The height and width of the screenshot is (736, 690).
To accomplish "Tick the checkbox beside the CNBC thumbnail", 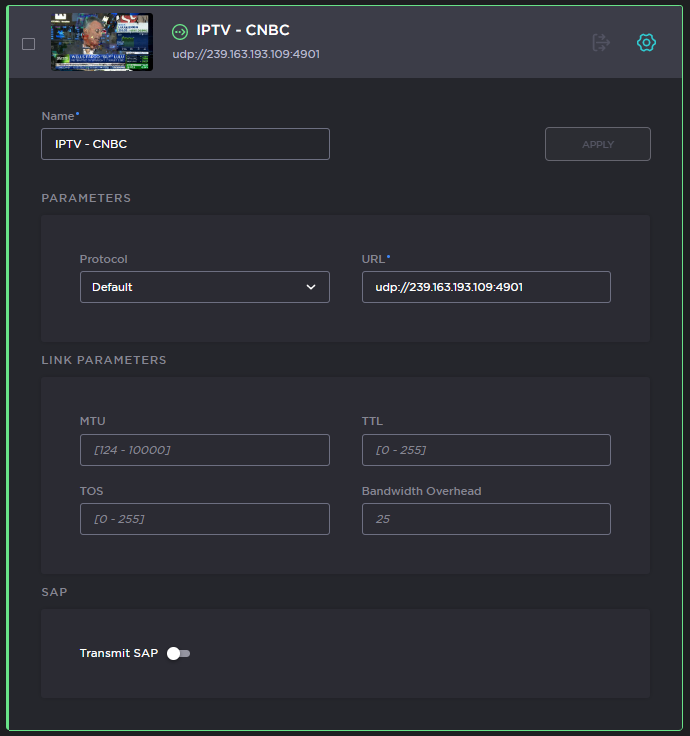I will click(28, 43).
